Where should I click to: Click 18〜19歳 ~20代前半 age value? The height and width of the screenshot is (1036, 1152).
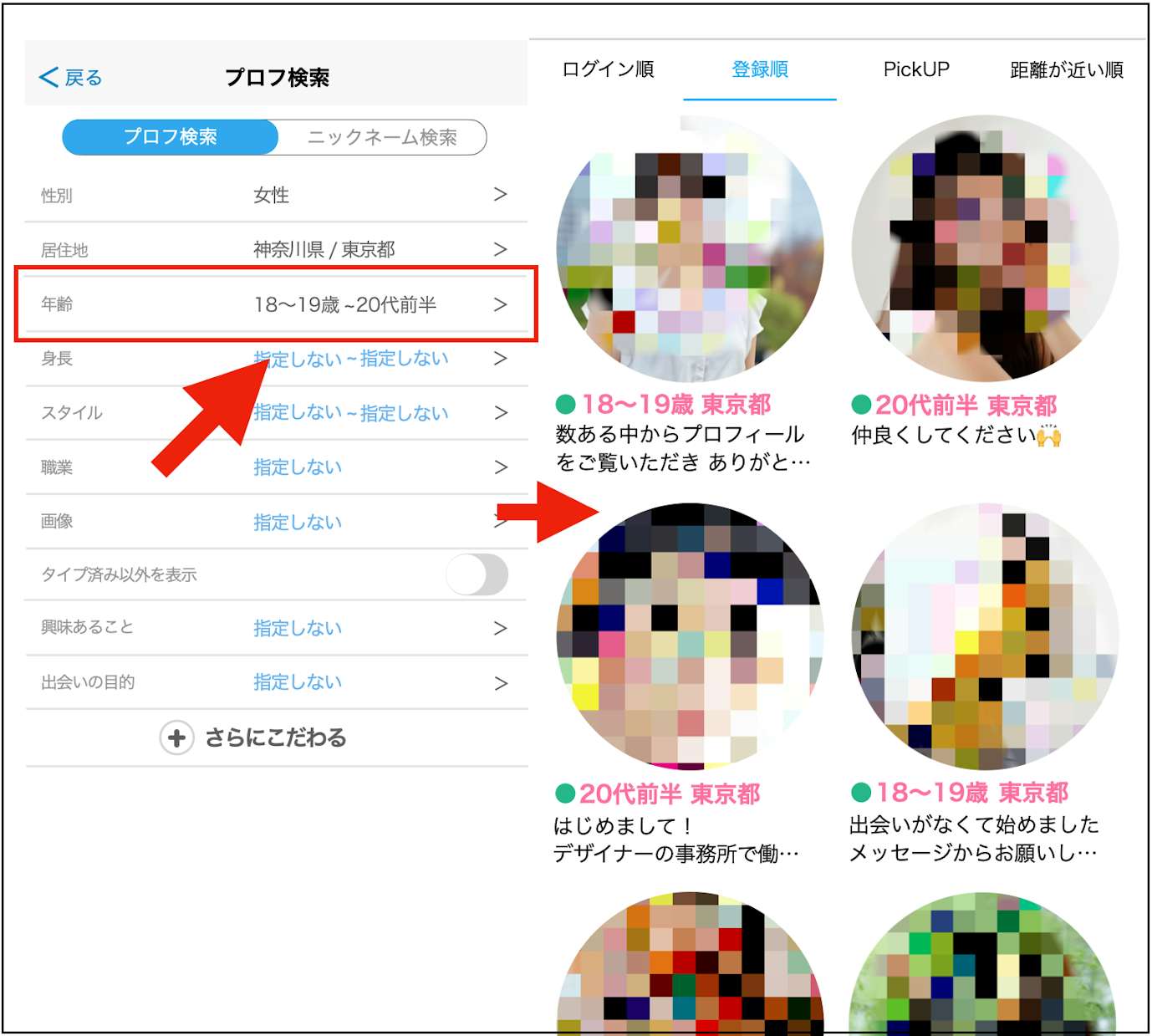point(345,304)
